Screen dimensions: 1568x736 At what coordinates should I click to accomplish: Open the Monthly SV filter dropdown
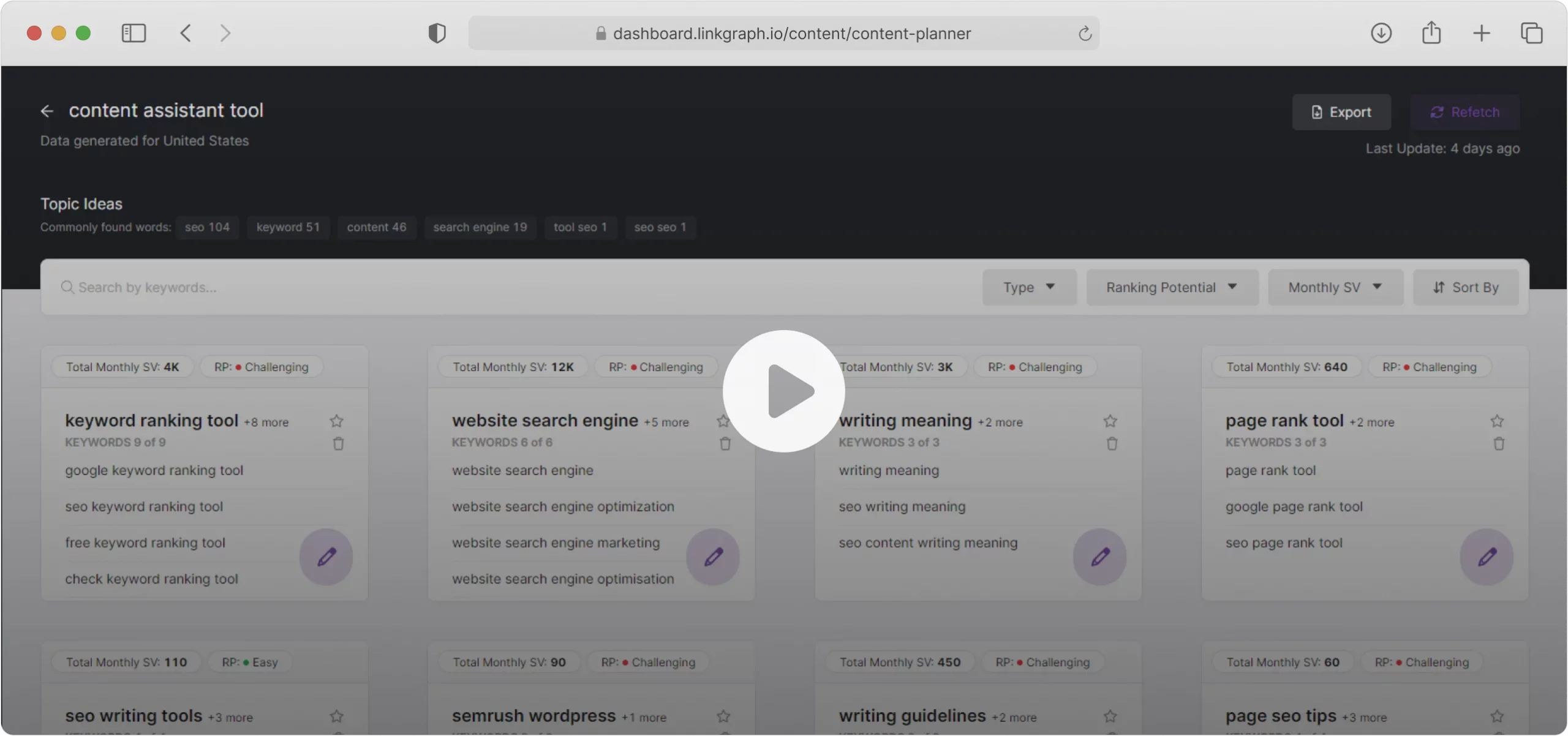tap(1335, 287)
